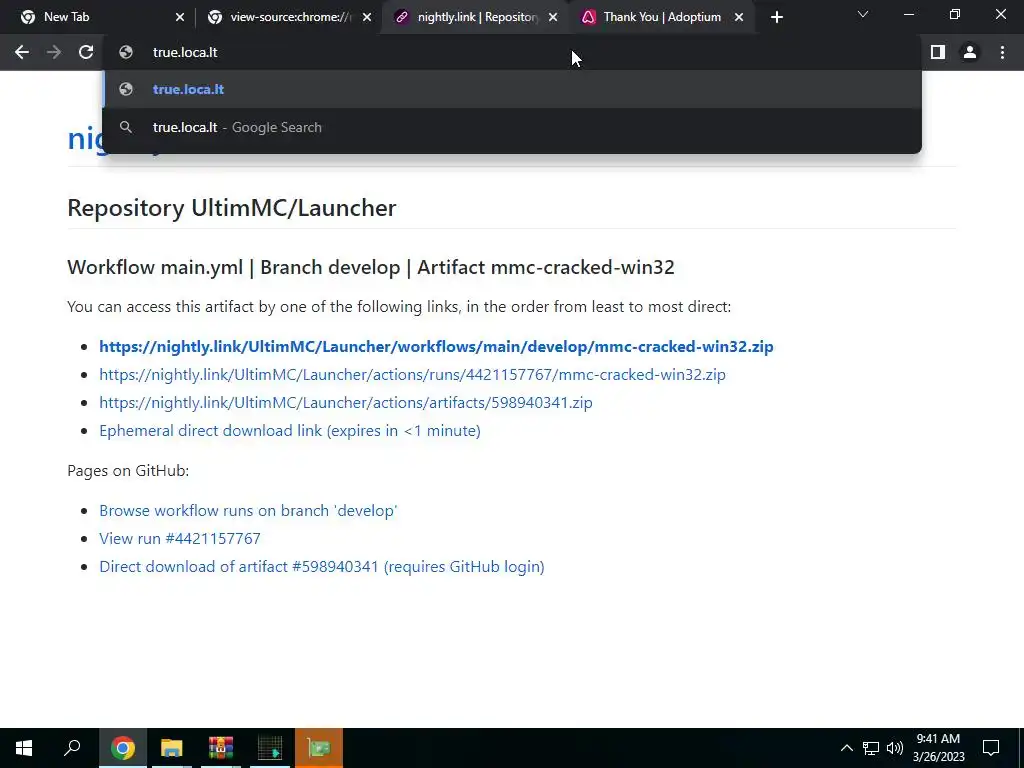Open the taskbar search icon
Viewport: 1024px width, 768px height.
pos(72,748)
